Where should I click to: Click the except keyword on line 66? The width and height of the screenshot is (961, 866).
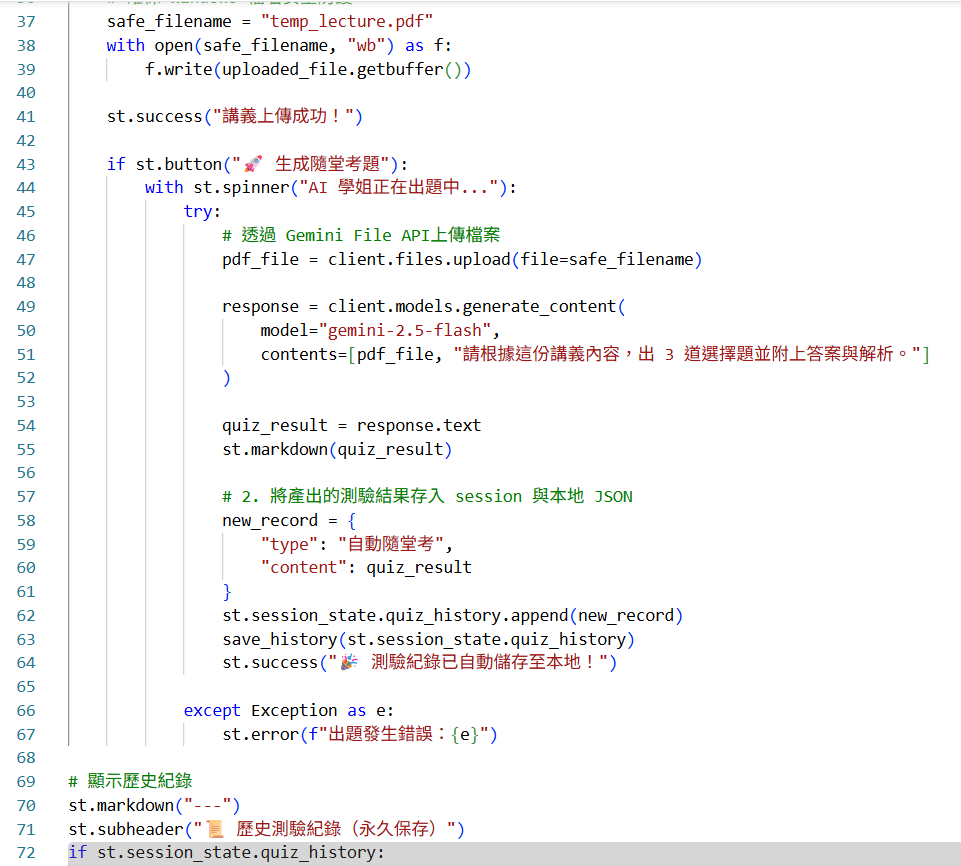coord(212,710)
